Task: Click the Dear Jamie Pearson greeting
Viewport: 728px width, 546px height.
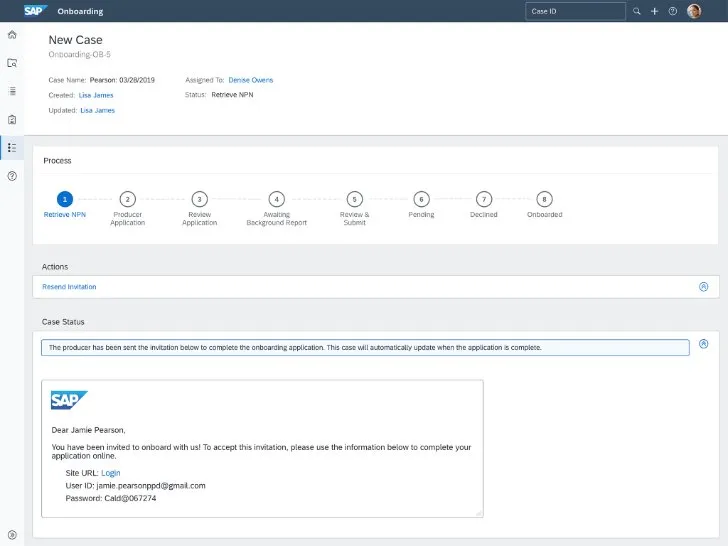Action: (x=88, y=430)
